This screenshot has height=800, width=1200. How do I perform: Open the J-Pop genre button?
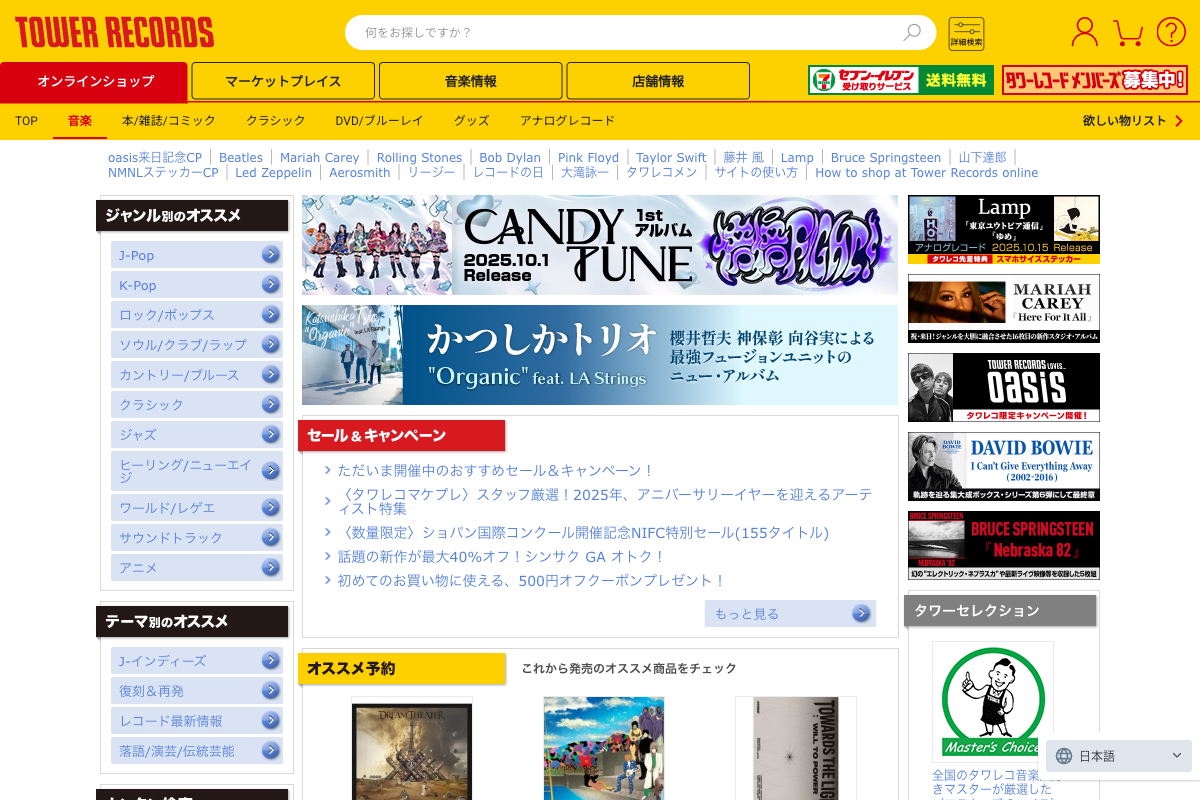(196, 255)
